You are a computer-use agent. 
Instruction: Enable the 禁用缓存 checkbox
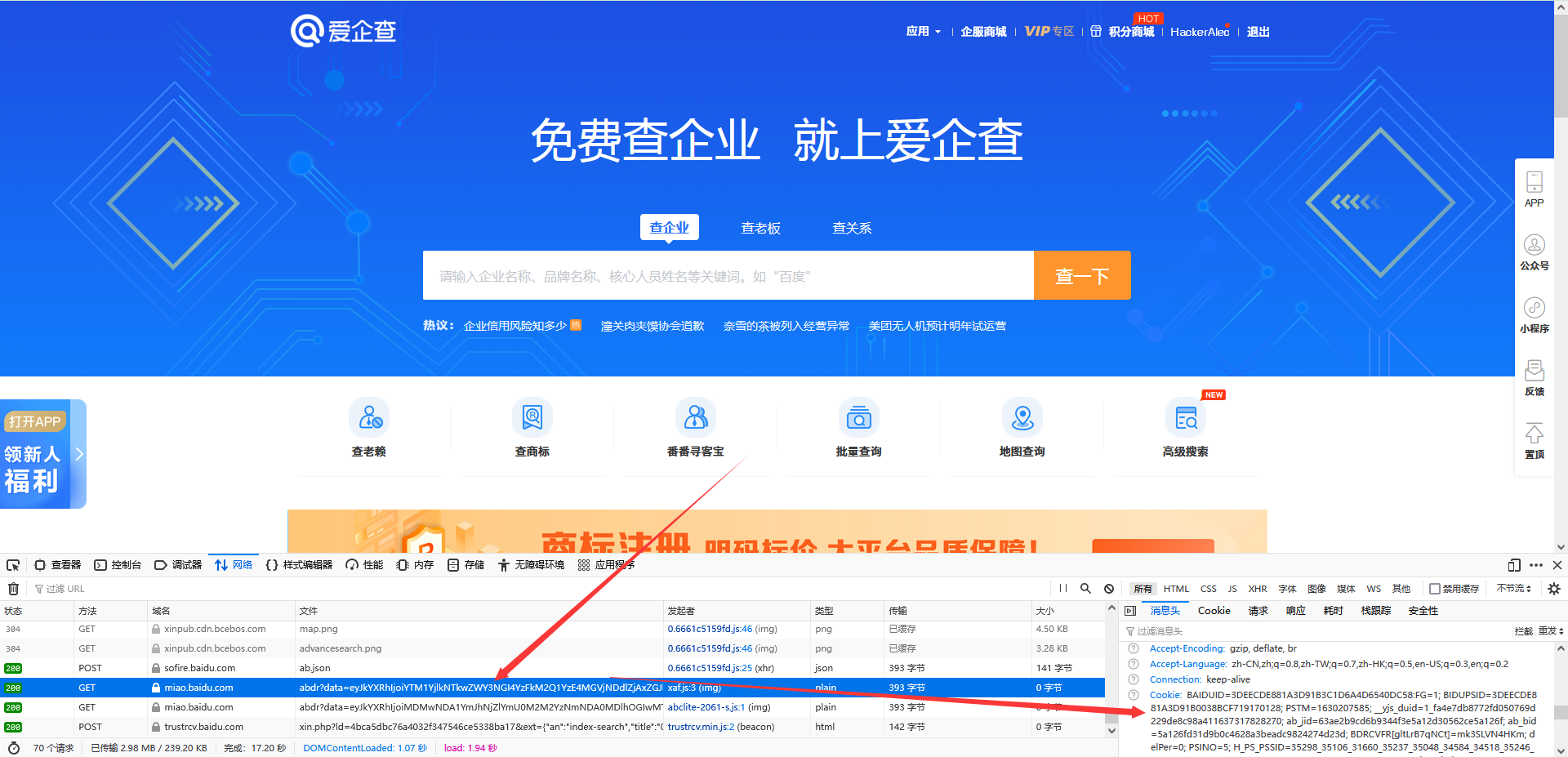pos(1434,589)
